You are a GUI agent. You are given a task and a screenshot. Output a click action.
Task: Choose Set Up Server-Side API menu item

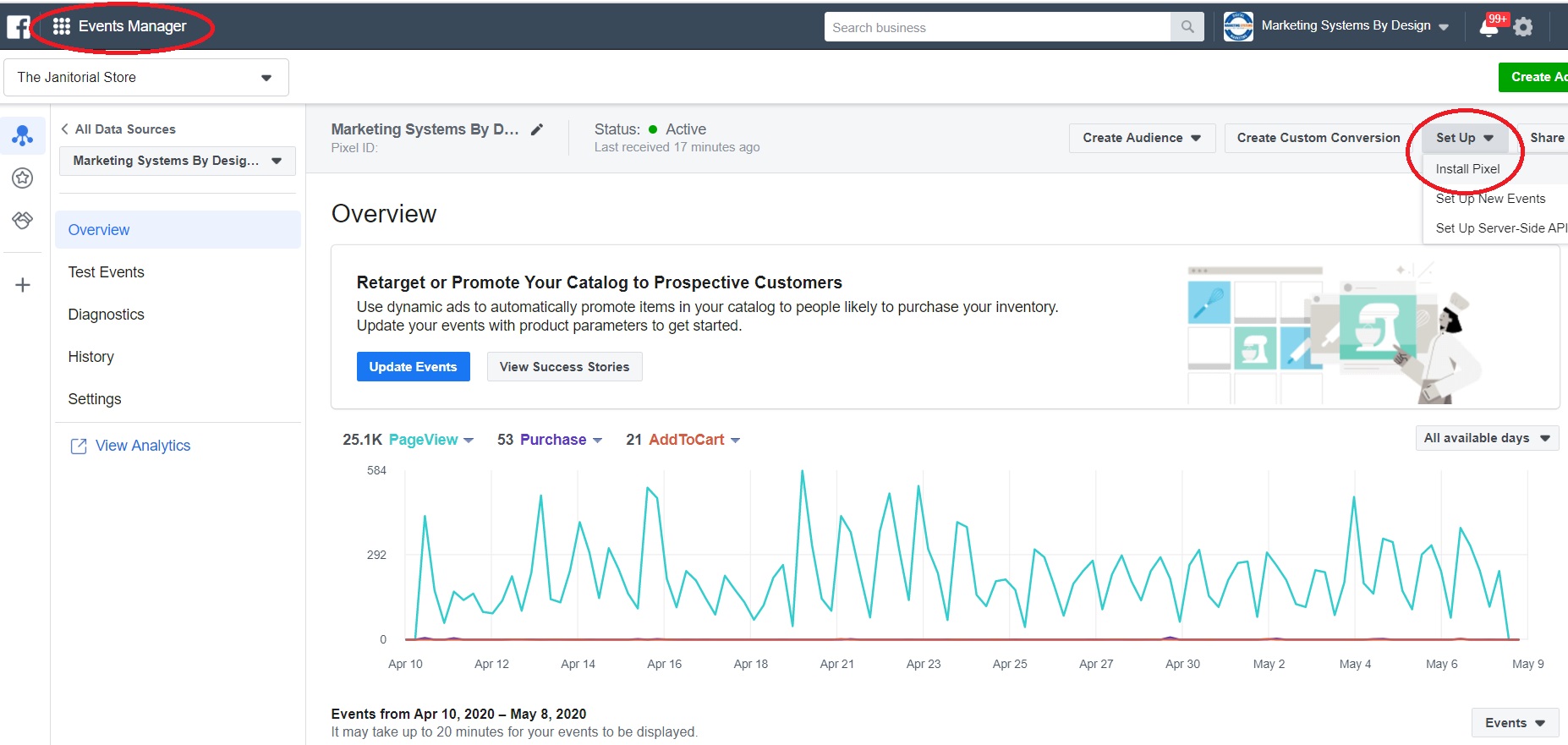tap(1501, 228)
